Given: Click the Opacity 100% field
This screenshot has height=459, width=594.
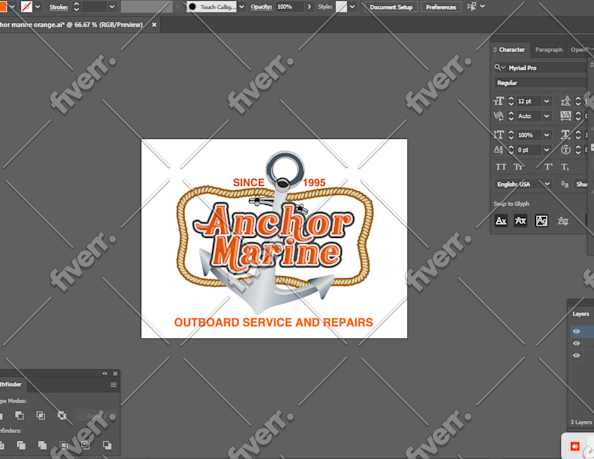Looking at the screenshot, I should coord(290,7).
